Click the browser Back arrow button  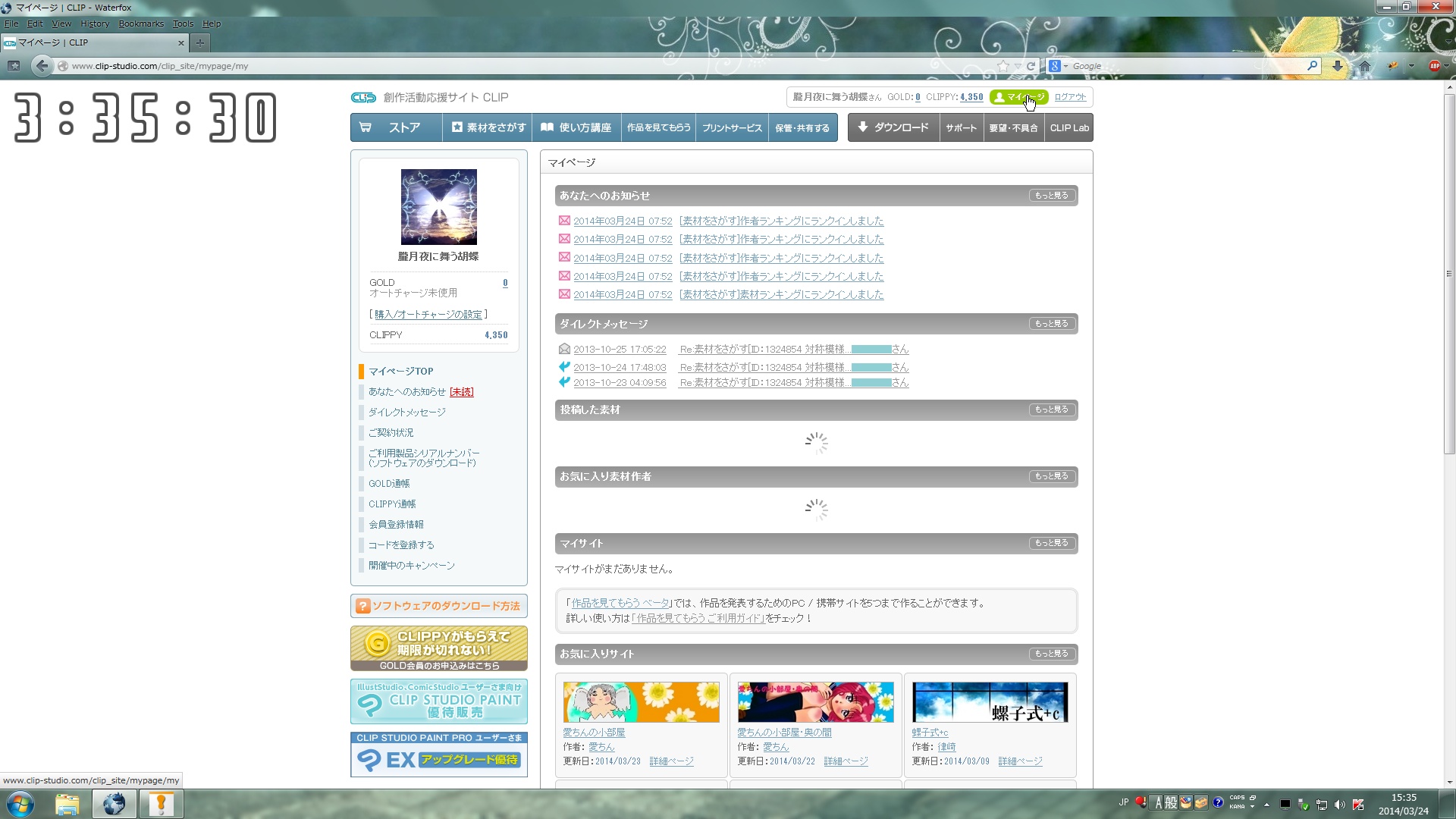coord(42,66)
